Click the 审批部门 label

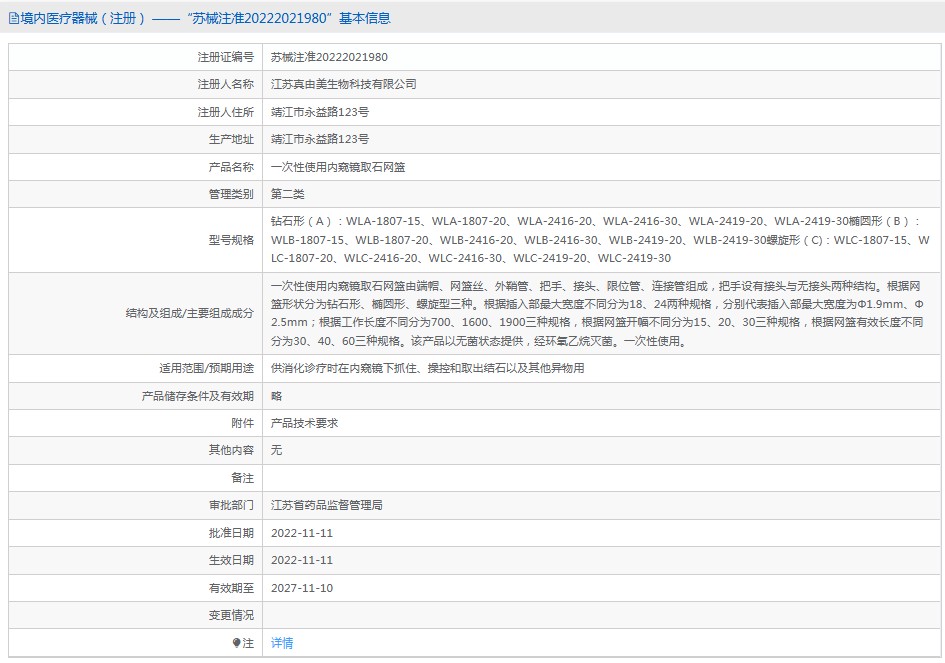pyautogui.click(x=231, y=505)
